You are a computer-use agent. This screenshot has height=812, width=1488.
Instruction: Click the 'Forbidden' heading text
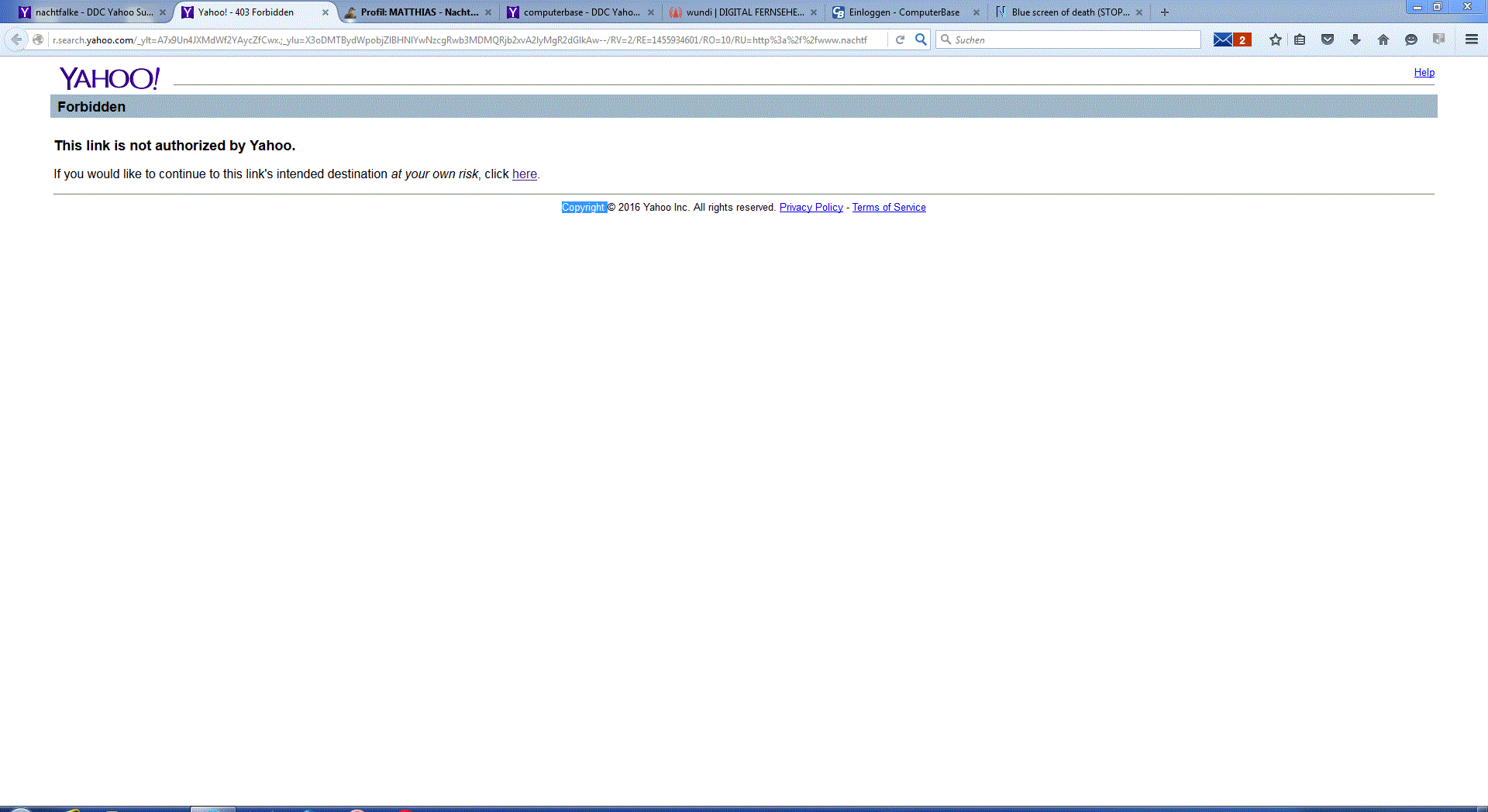point(91,107)
